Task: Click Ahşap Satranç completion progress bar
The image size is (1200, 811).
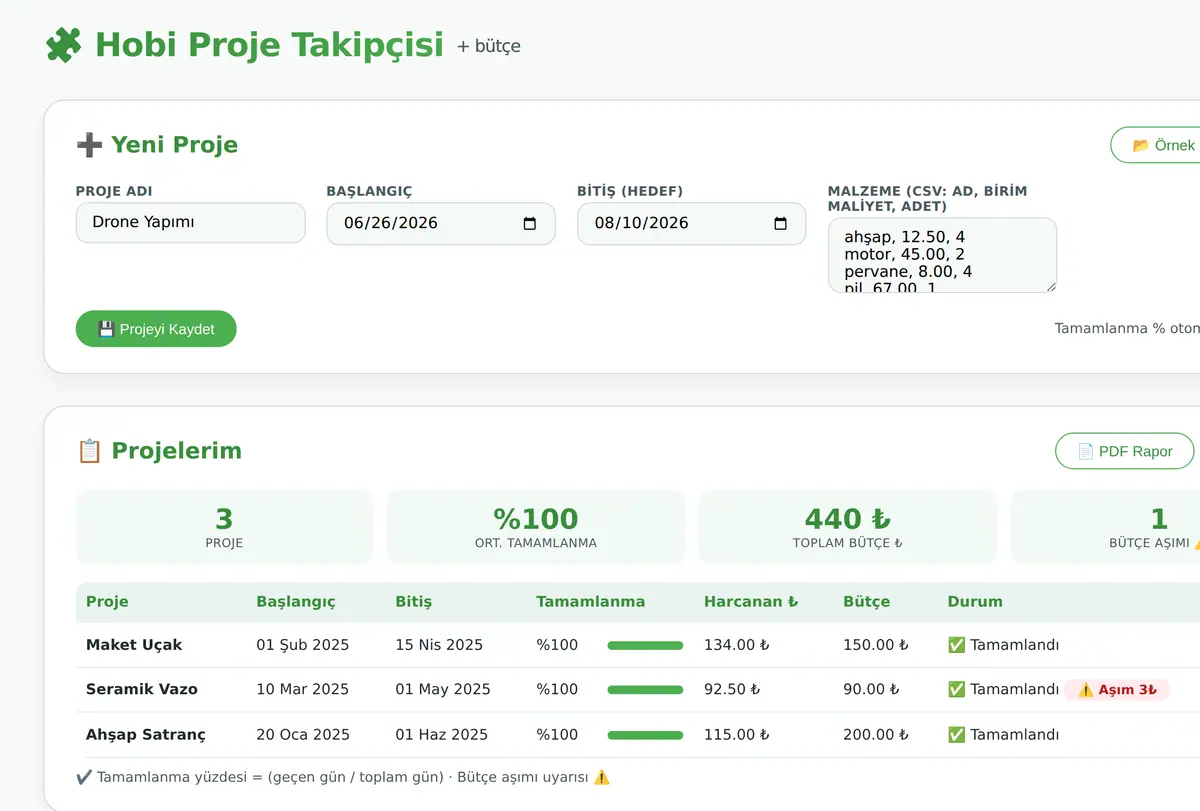Action: click(x=645, y=735)
